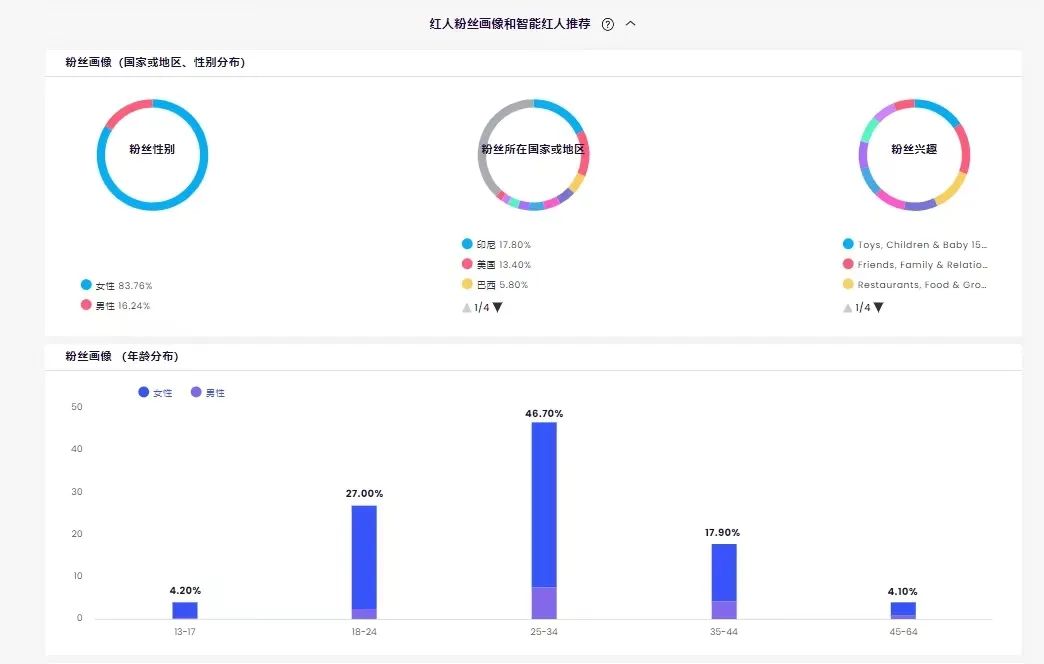
Task: Go to previous page of interests legend
Action: pyautogui.click(x=848, y=308)
